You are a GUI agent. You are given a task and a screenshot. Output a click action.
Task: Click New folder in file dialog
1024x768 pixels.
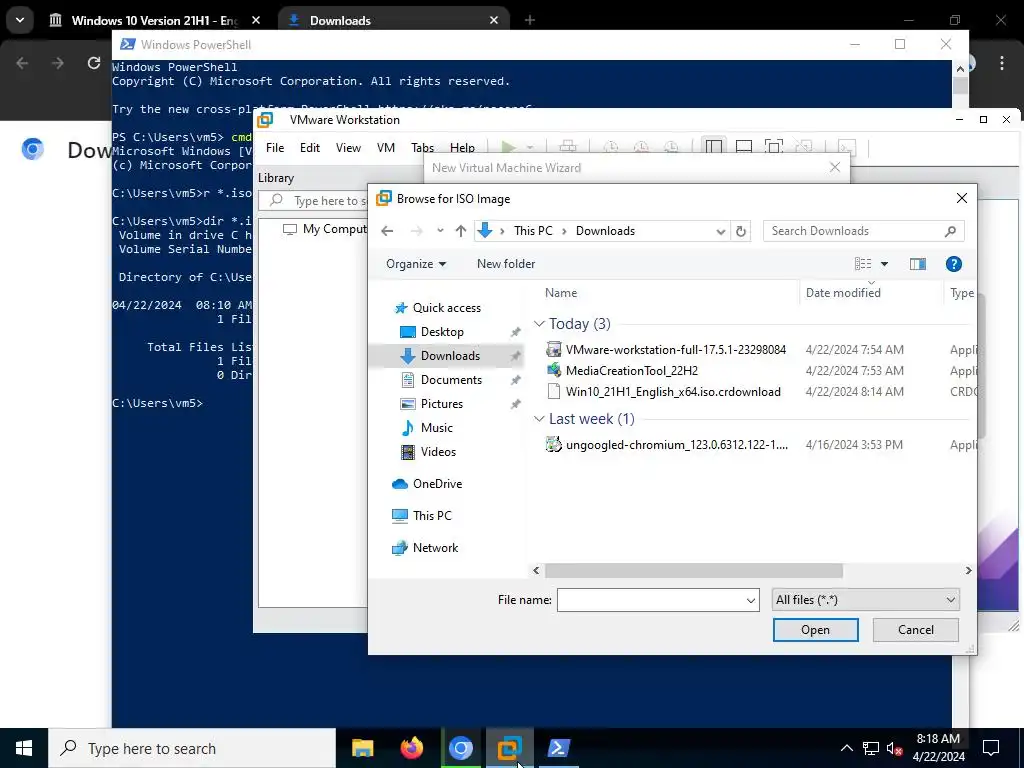click(505, 264)
